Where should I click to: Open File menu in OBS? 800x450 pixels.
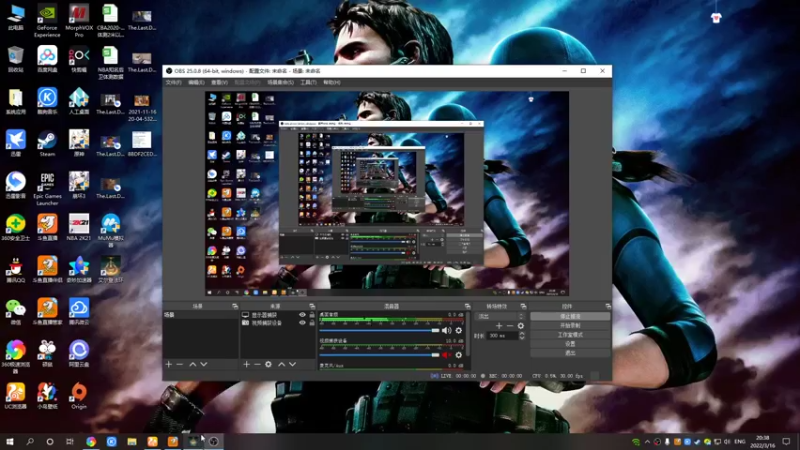[173, 82]
